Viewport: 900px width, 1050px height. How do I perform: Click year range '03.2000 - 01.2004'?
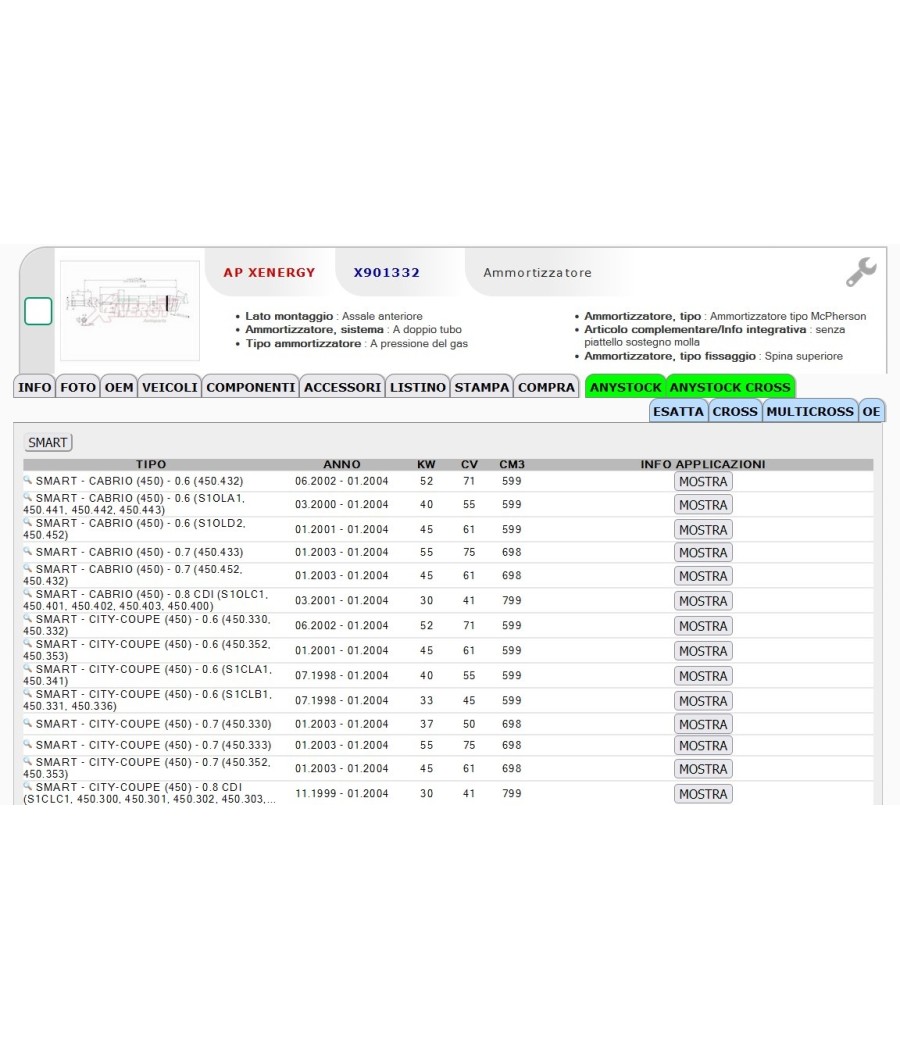[342, 504]
